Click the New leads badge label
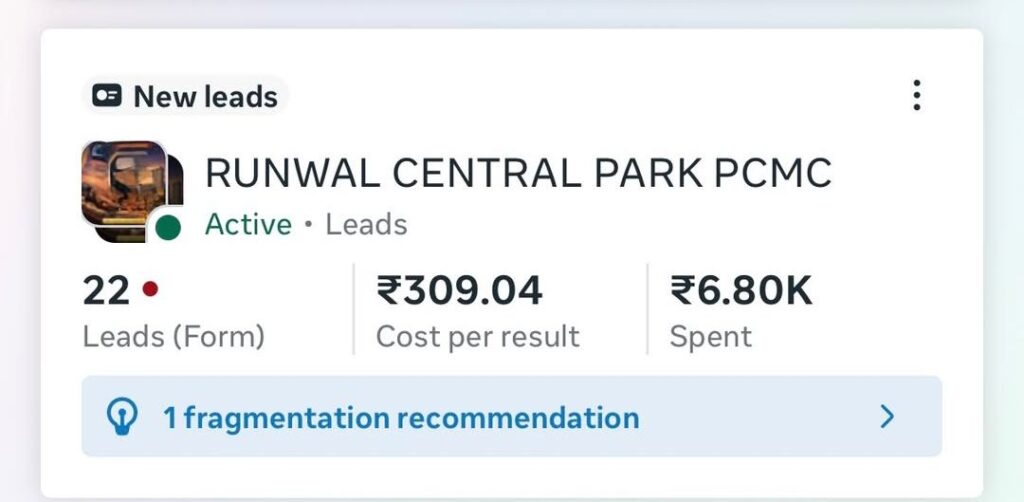Image resolution: width=1024 pixels, height=502 pixels. (x=205, y=96)
